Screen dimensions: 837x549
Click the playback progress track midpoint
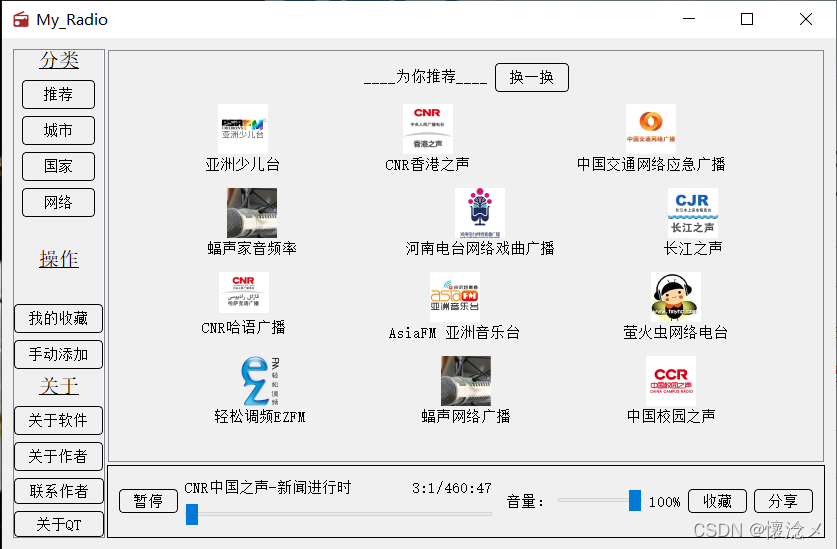click(x=338, y=514)
